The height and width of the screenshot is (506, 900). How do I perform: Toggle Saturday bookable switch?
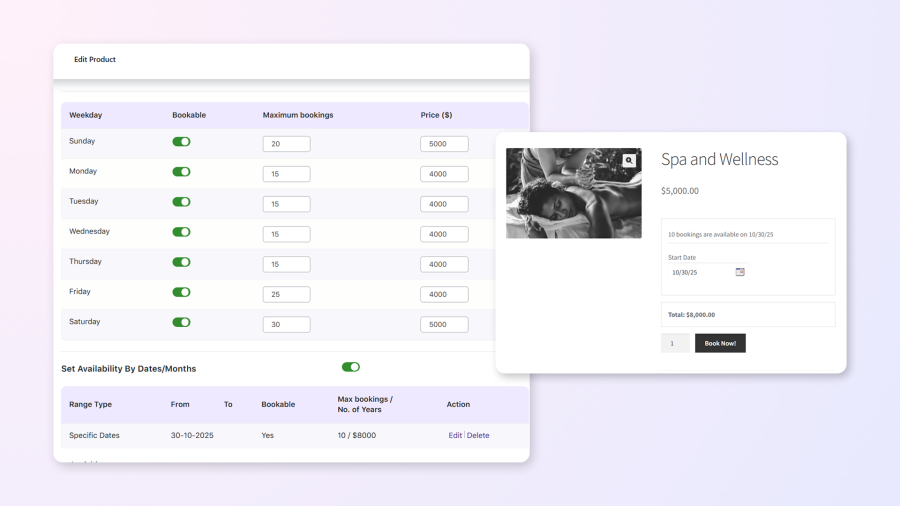tap(181, 322)
